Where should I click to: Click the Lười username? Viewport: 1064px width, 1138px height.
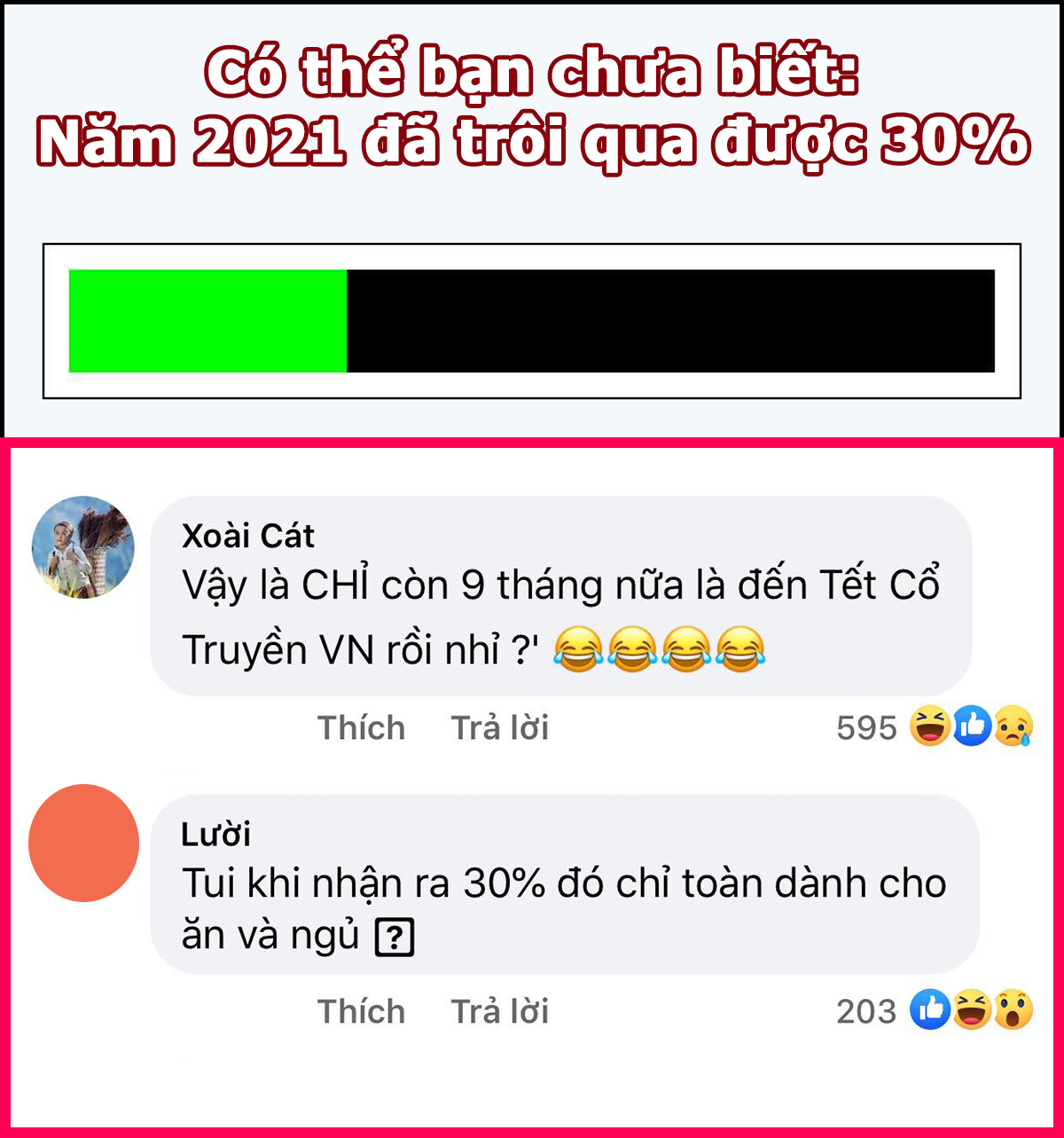point(216,834)
